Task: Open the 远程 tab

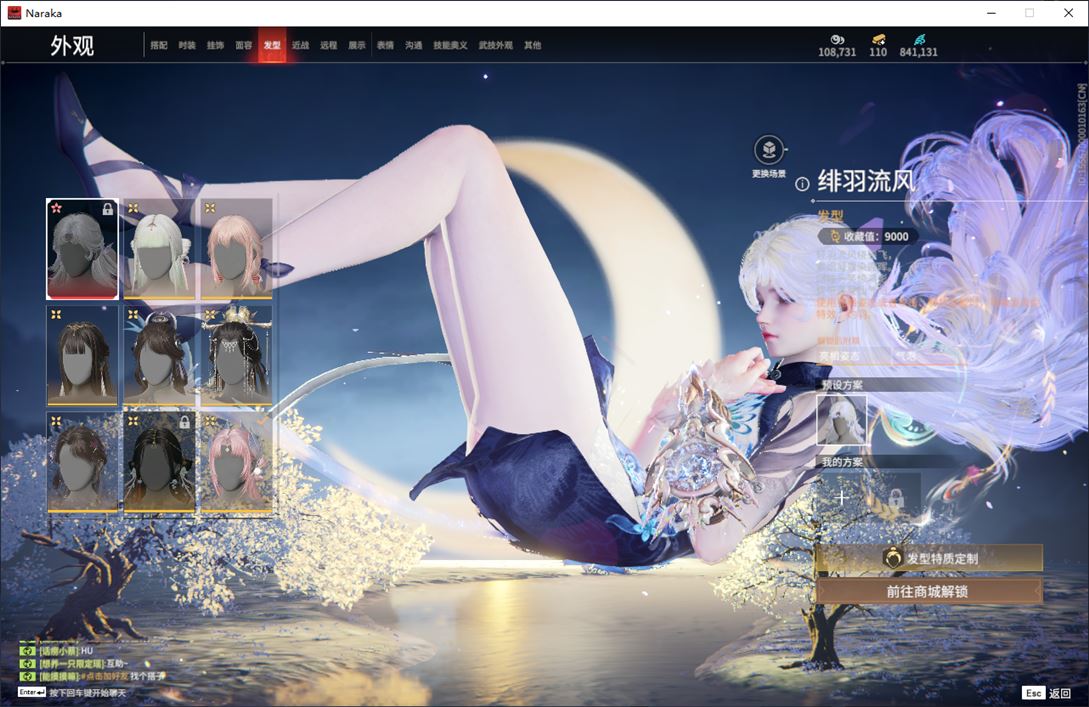Action: [x=329, y=45]
